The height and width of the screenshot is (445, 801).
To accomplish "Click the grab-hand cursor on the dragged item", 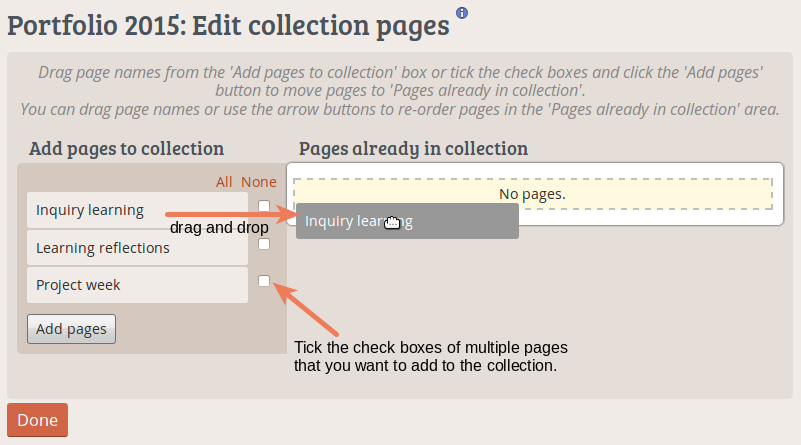I will (392, 222).
